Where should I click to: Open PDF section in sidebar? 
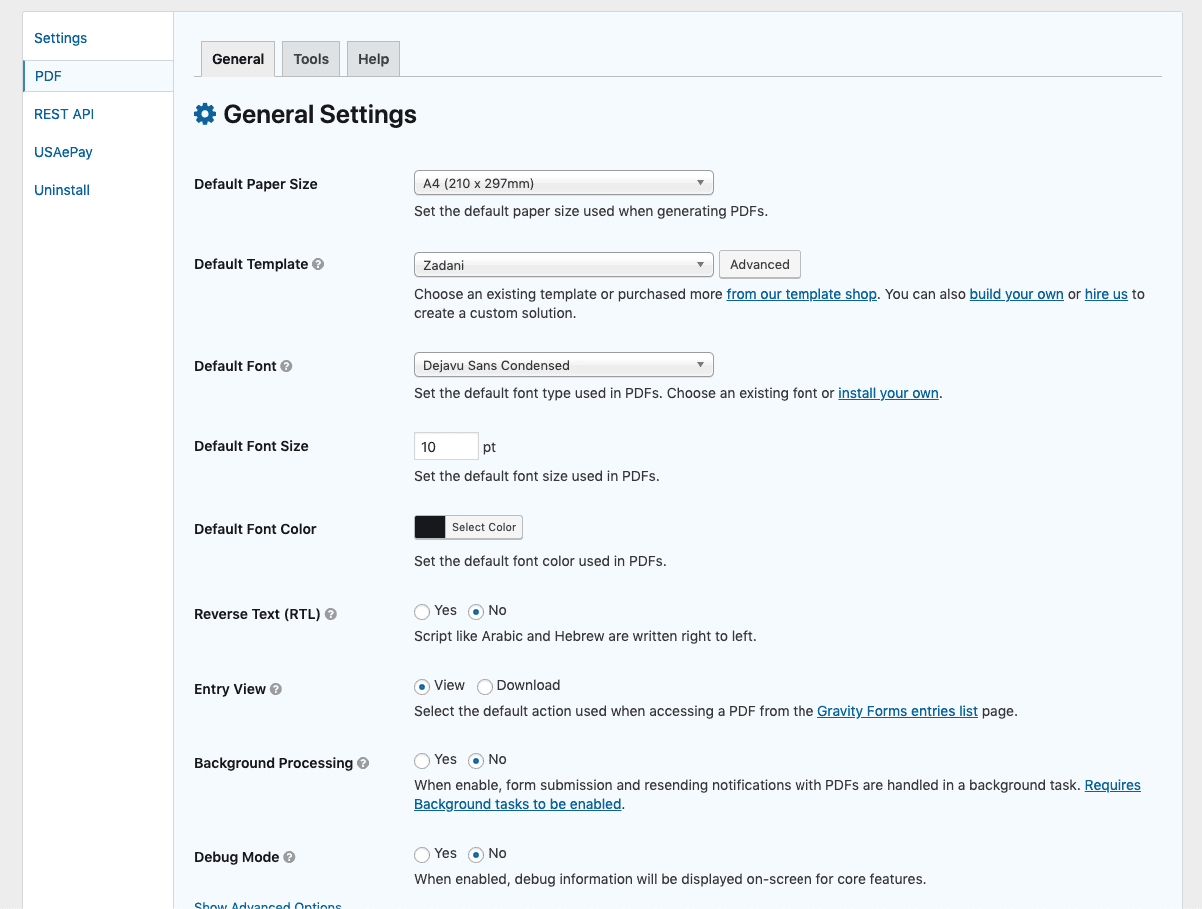(98, 76)
